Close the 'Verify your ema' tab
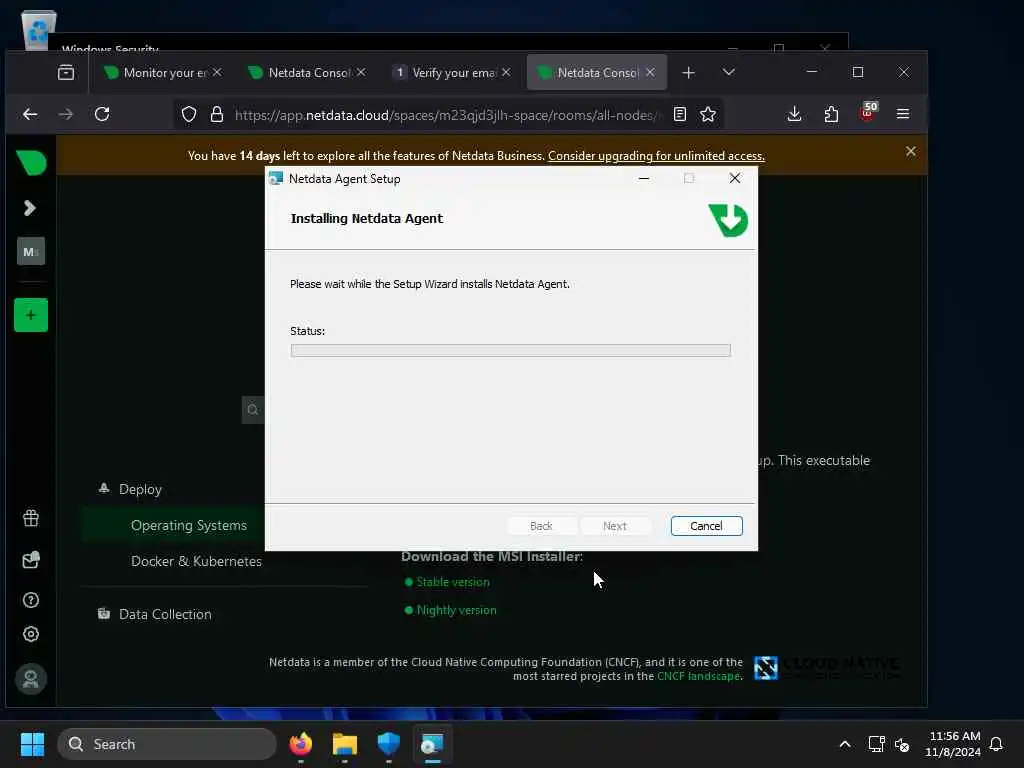The width and height of the screenshot is (1024, 768). coord(506,72)
